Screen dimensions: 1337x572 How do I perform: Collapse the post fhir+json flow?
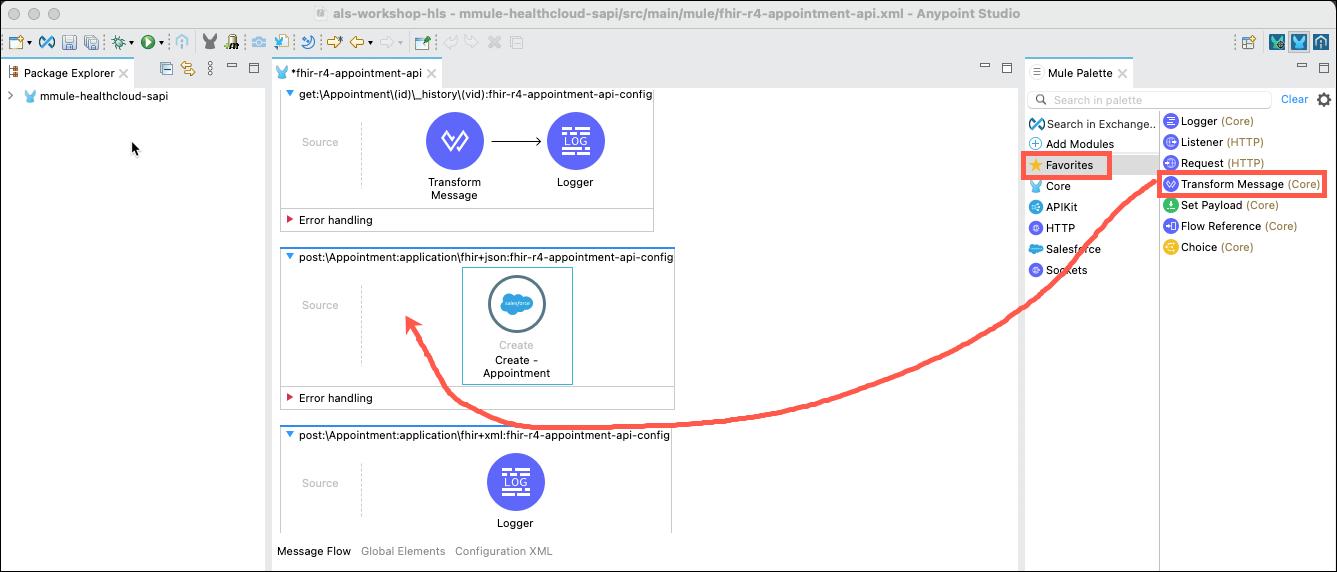(x=290, y=257)
